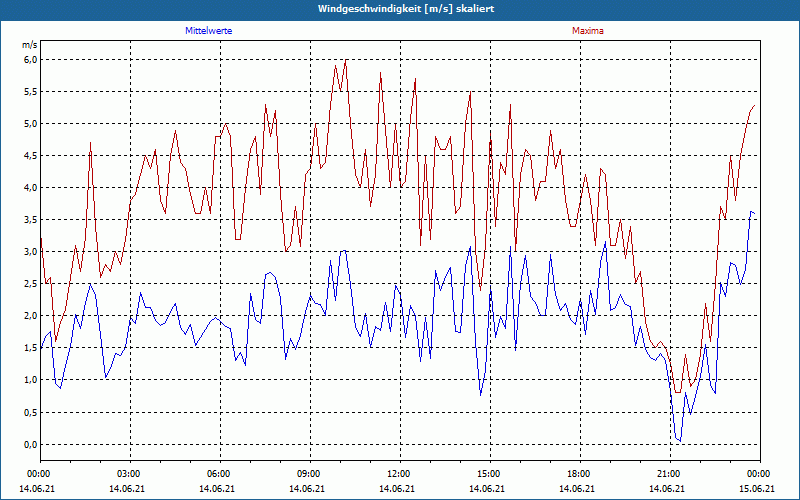Click the 06:00 time label
Image resolution: width=800 pixels, height=500 pixels.
[x=217, y=474]
